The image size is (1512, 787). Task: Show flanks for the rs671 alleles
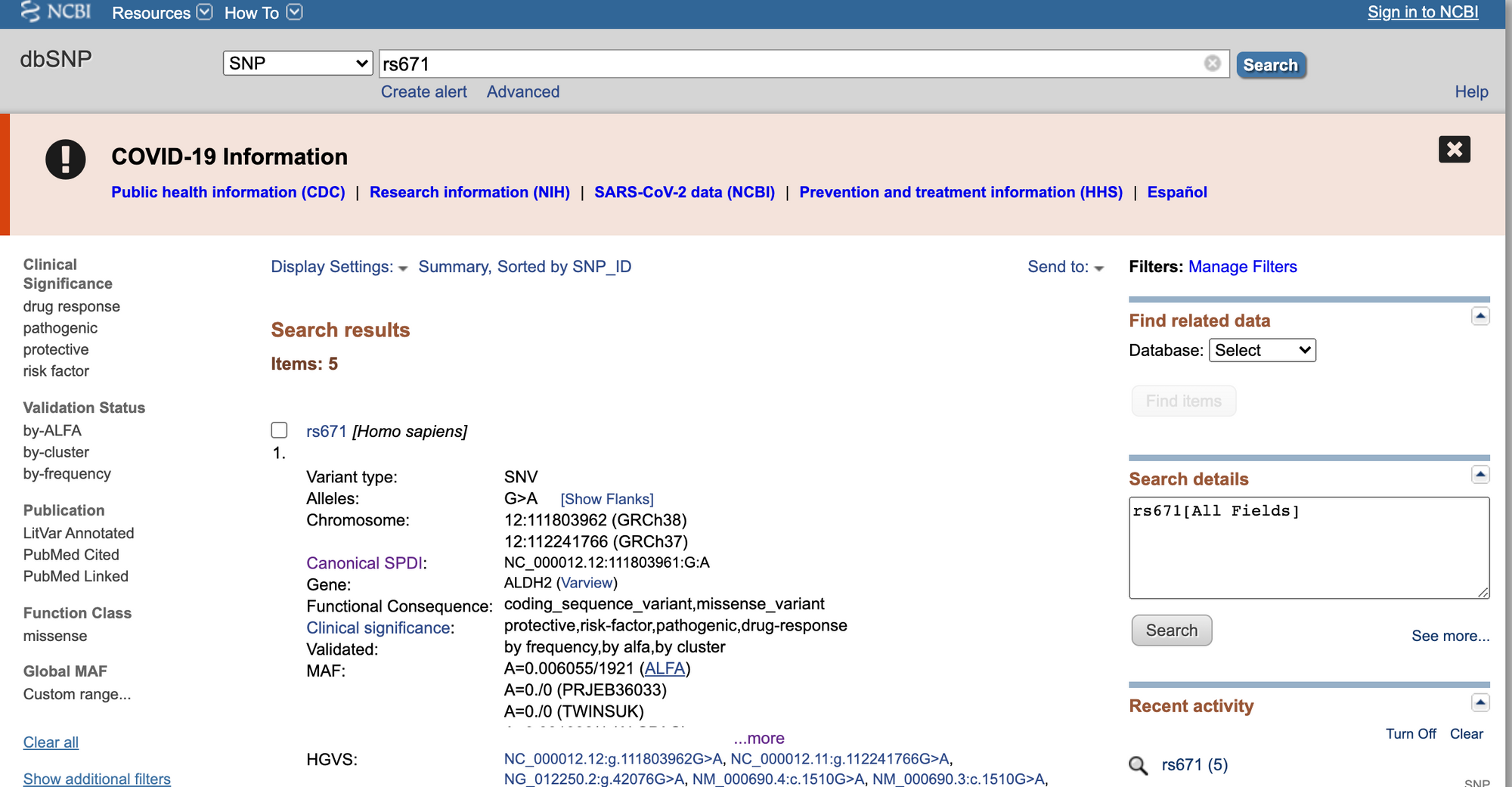[x=606, y=498]
